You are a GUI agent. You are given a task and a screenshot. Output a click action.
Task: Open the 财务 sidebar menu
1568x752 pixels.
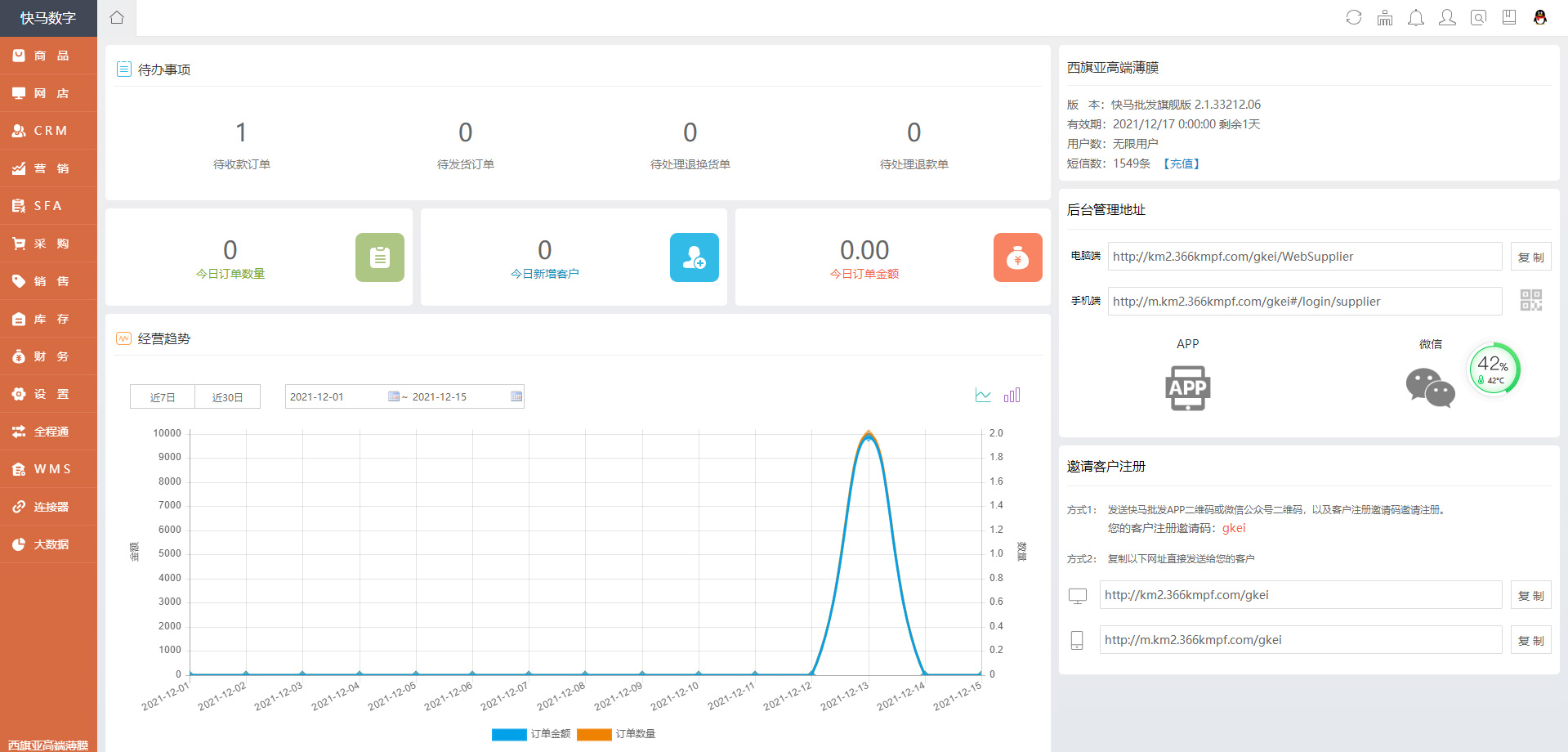tap(49, 356)
